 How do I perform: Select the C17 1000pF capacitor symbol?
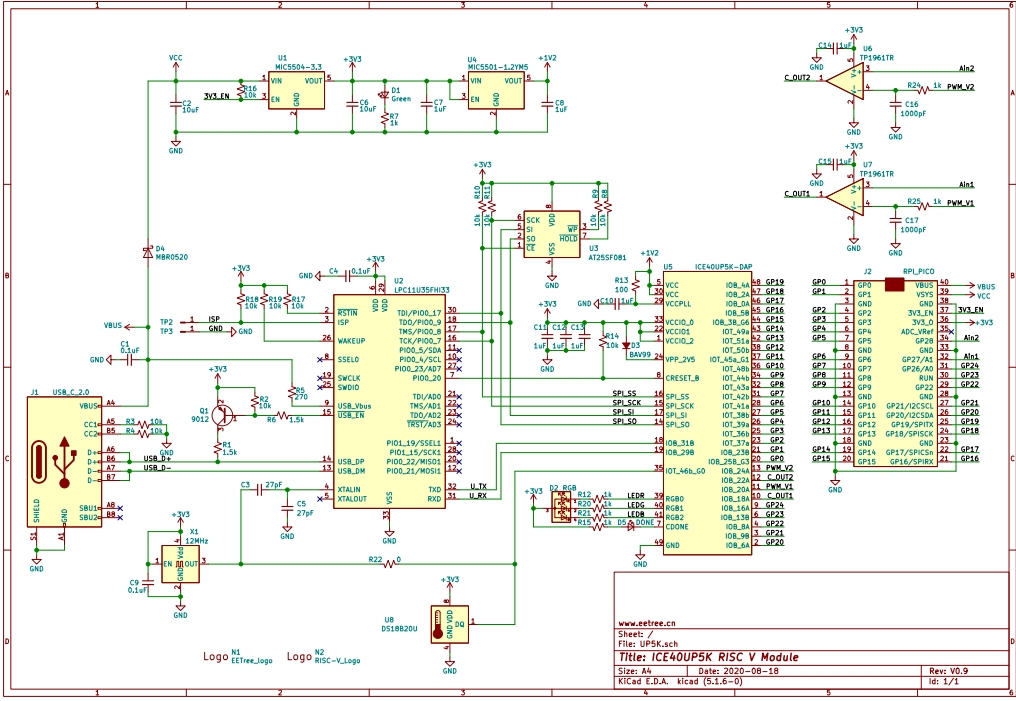(x=895, y=220)
